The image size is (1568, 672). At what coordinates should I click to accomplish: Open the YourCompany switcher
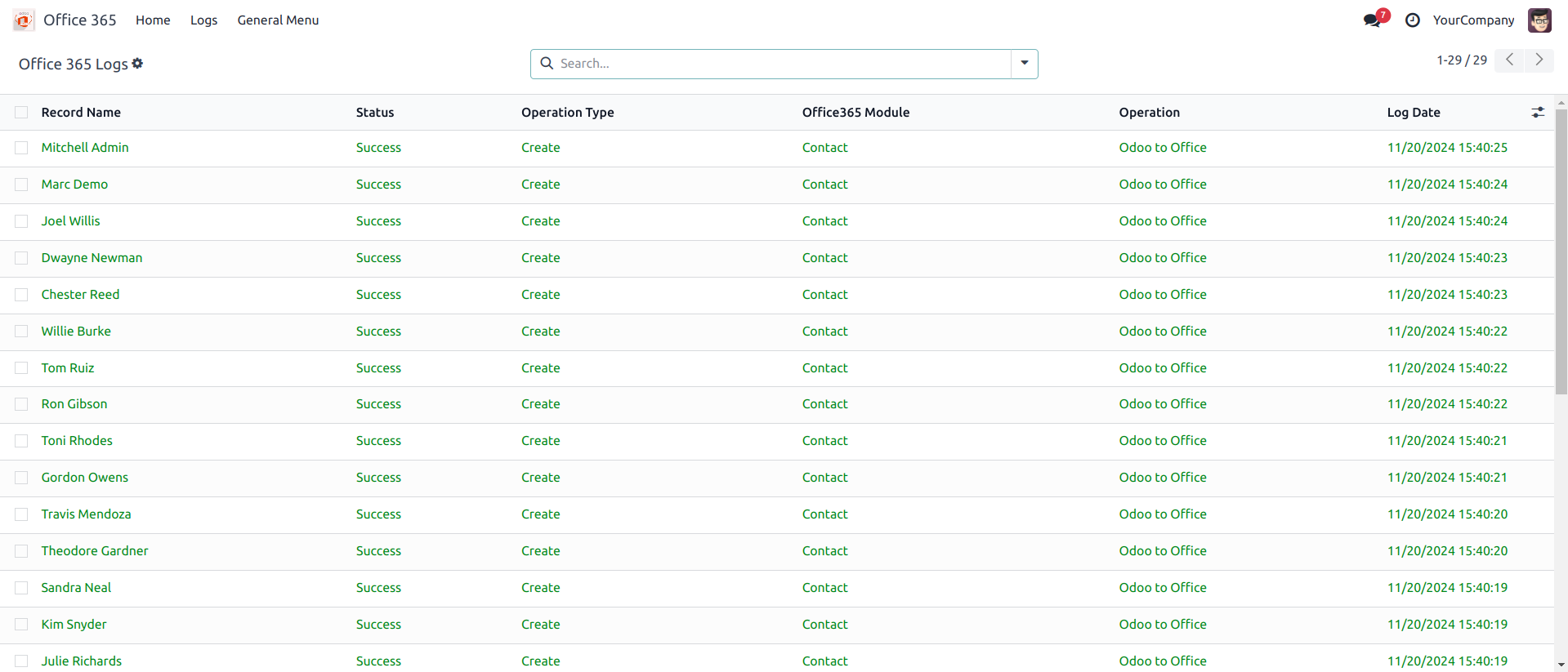coord(1473,20)
